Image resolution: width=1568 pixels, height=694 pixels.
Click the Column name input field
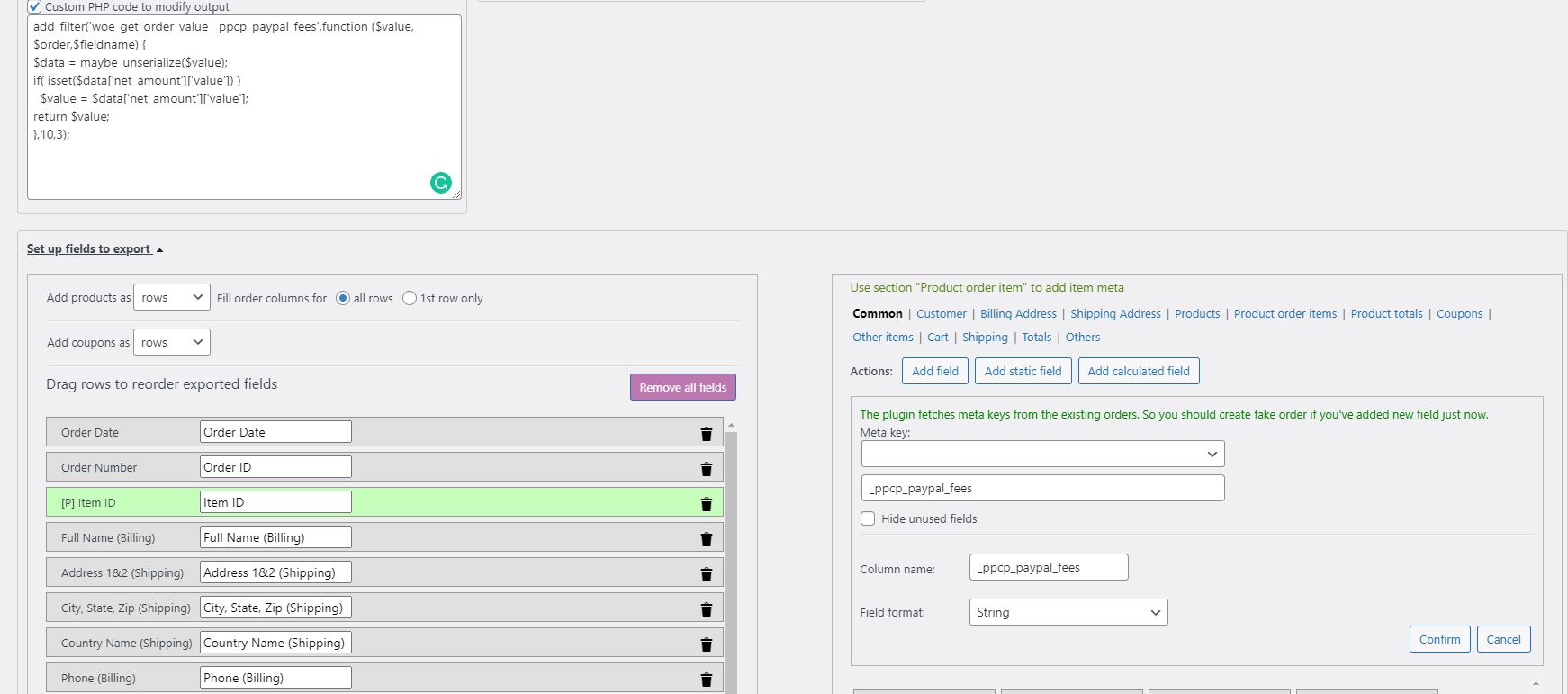[1049, 567]
